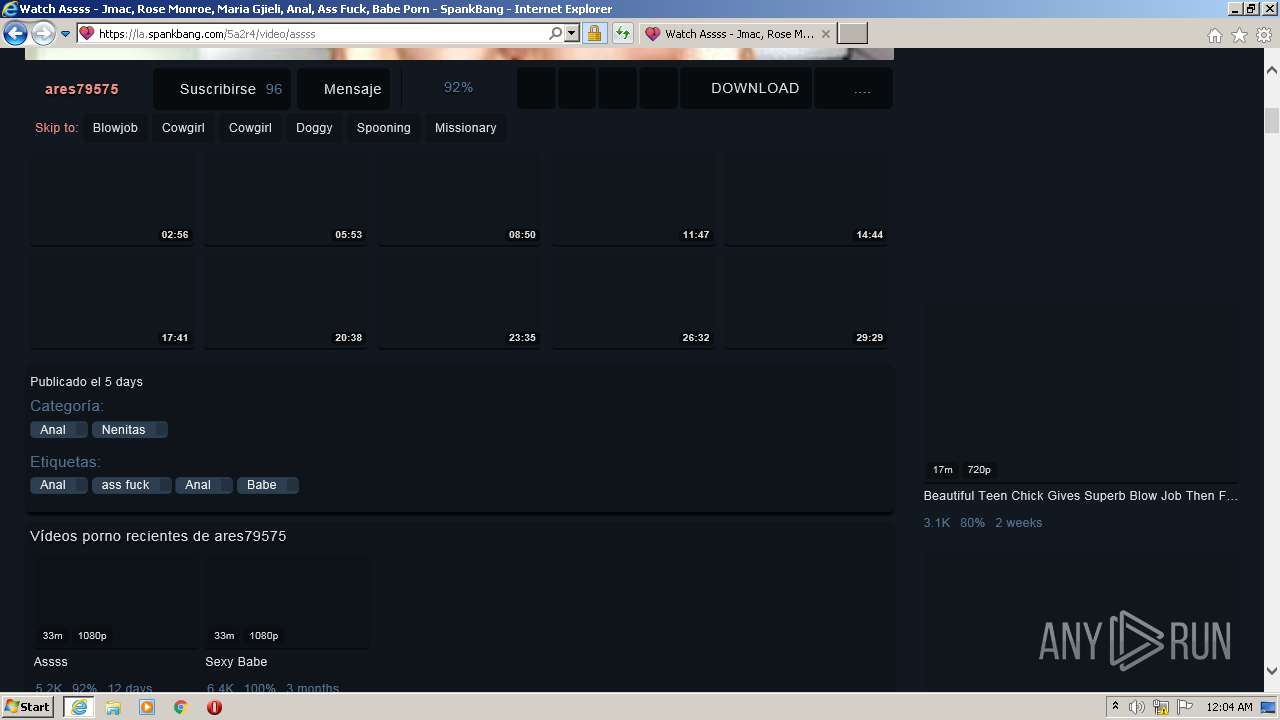Jump to preview frame at 26:32

point(633,300)
